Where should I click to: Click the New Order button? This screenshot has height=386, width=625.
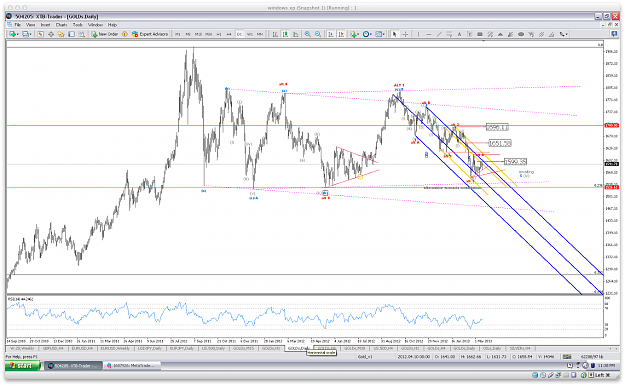click(x=105, y=34)
